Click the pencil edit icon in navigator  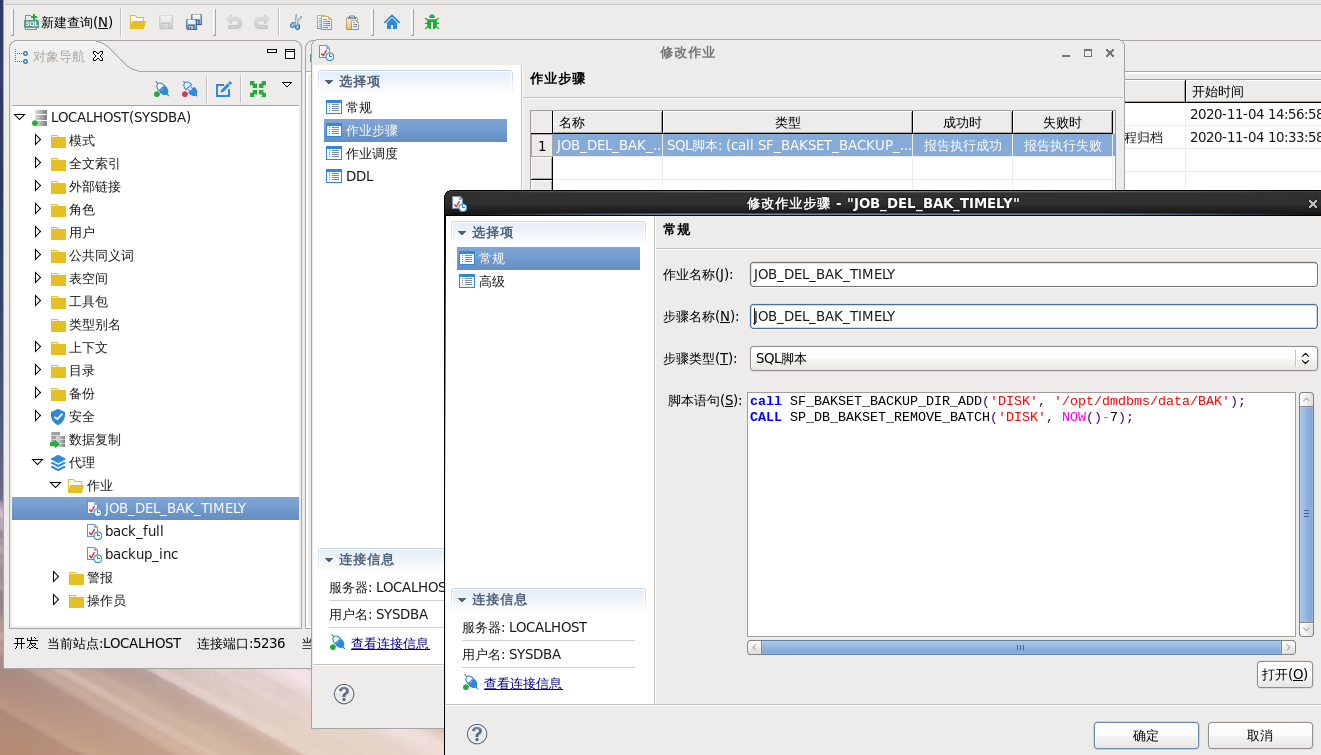pyautogui.click(x=224, y=89)
